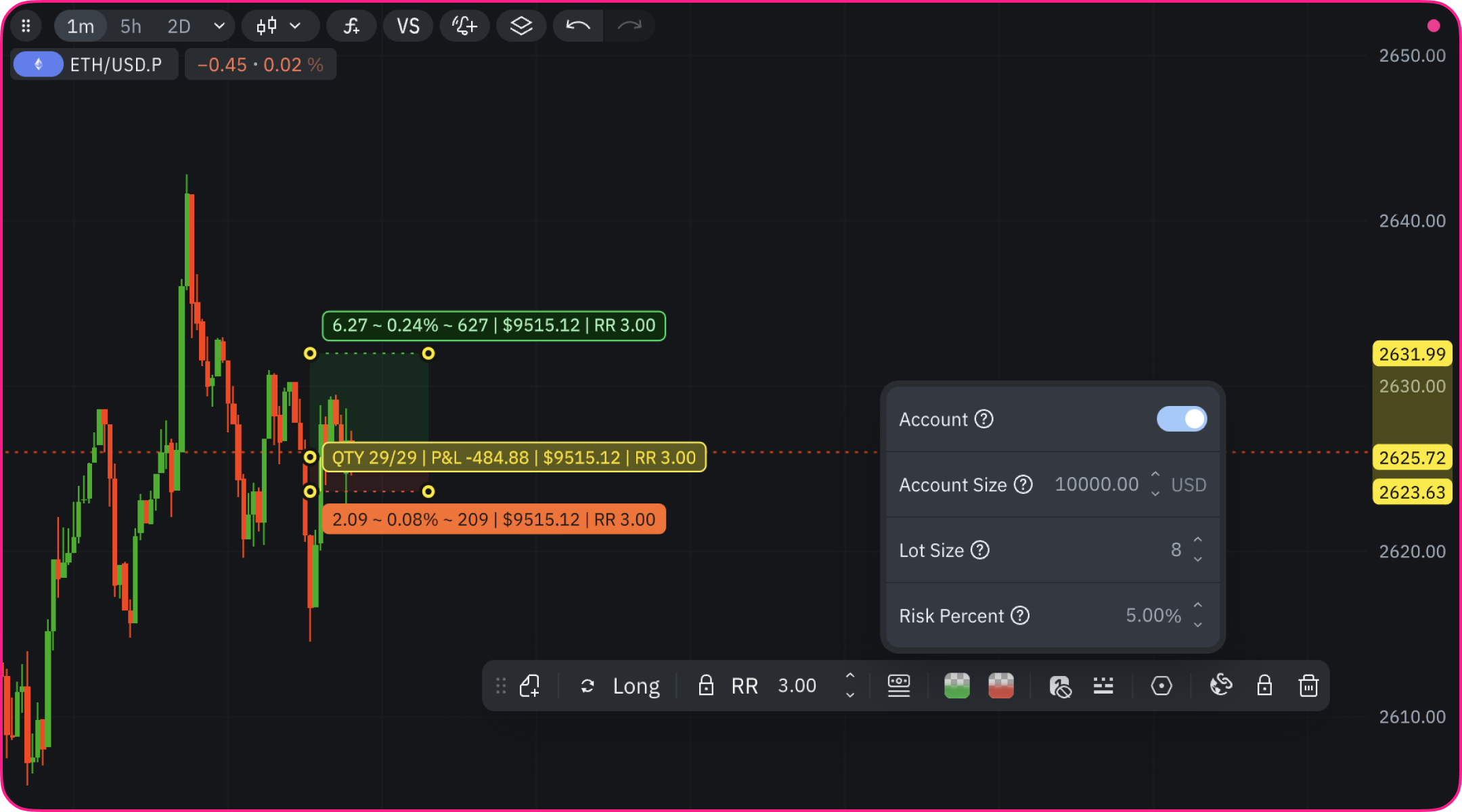Increase the Lot Size stepper up arrow
Screen dimensions: 1462x812
pos(1197,540)
